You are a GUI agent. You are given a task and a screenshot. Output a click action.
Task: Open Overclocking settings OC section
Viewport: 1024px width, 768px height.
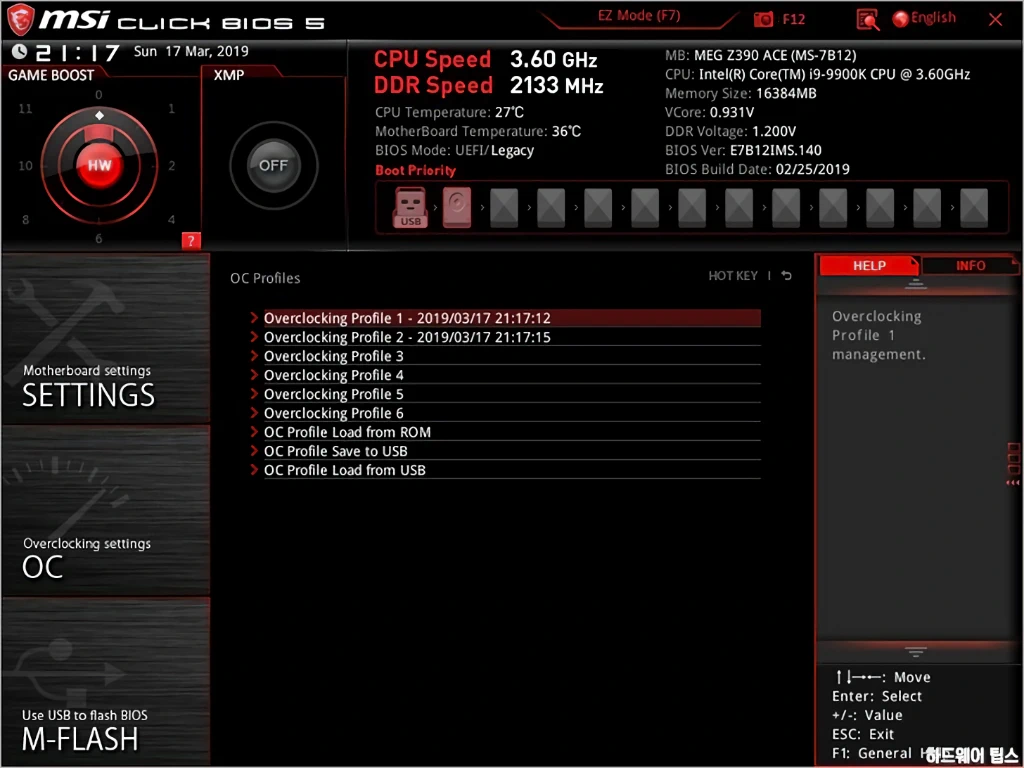tap(106, 511)
